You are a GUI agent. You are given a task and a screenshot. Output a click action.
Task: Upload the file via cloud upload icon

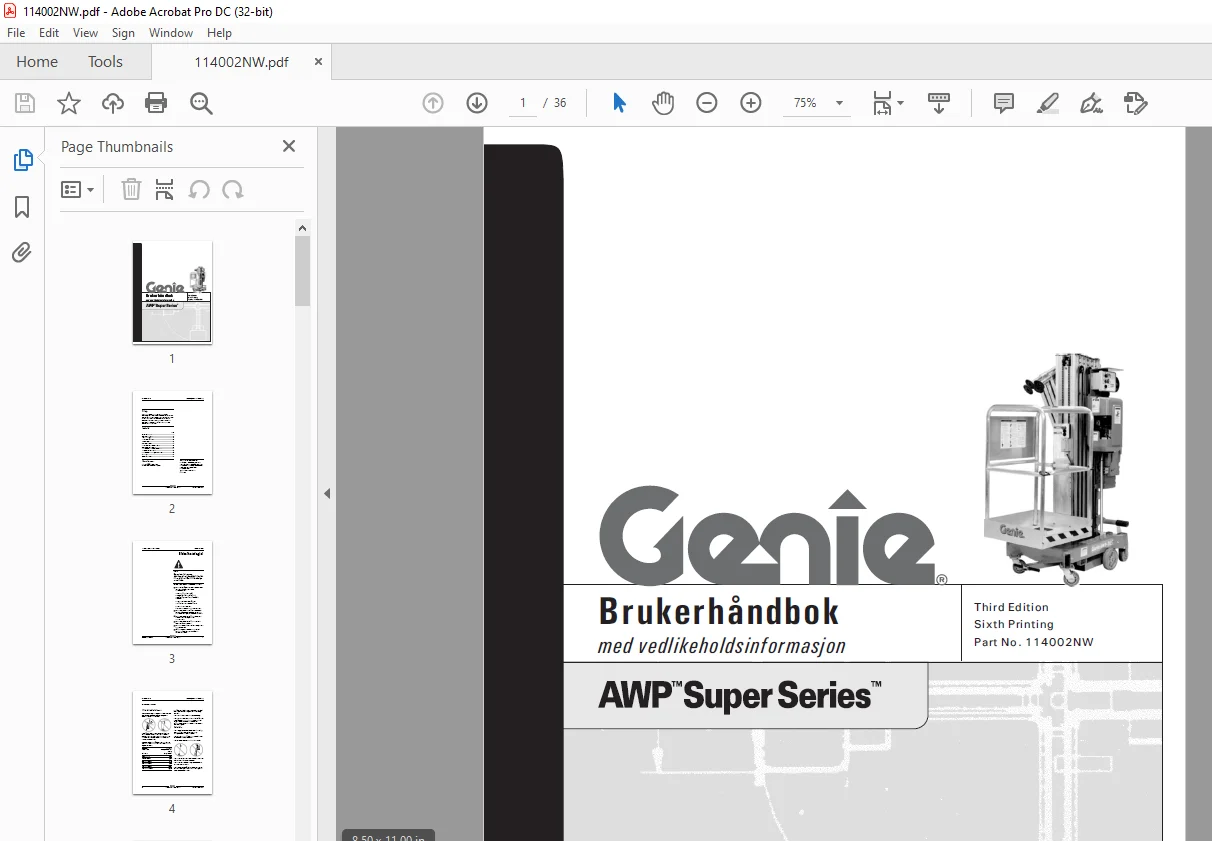[113, 103]
